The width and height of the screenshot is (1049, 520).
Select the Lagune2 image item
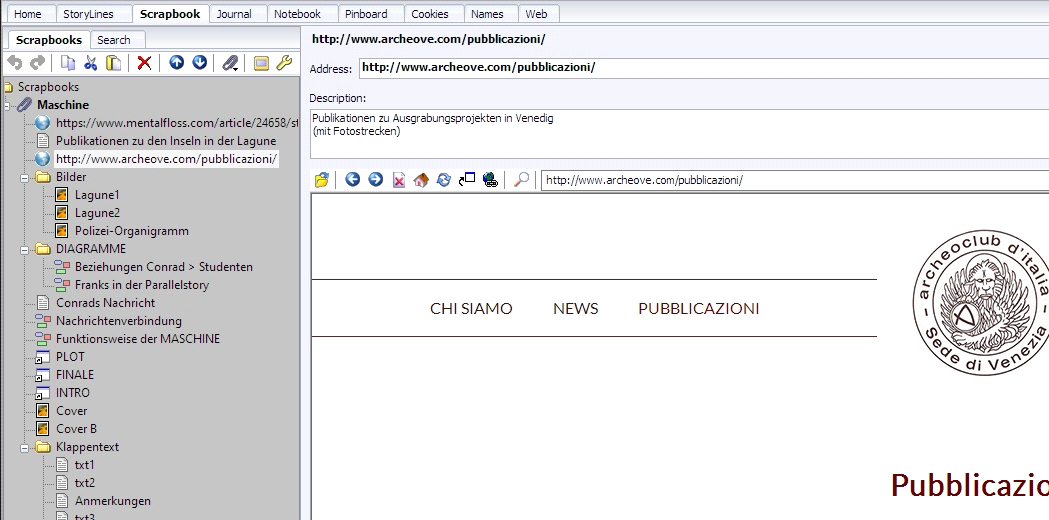tap(97, 213)
